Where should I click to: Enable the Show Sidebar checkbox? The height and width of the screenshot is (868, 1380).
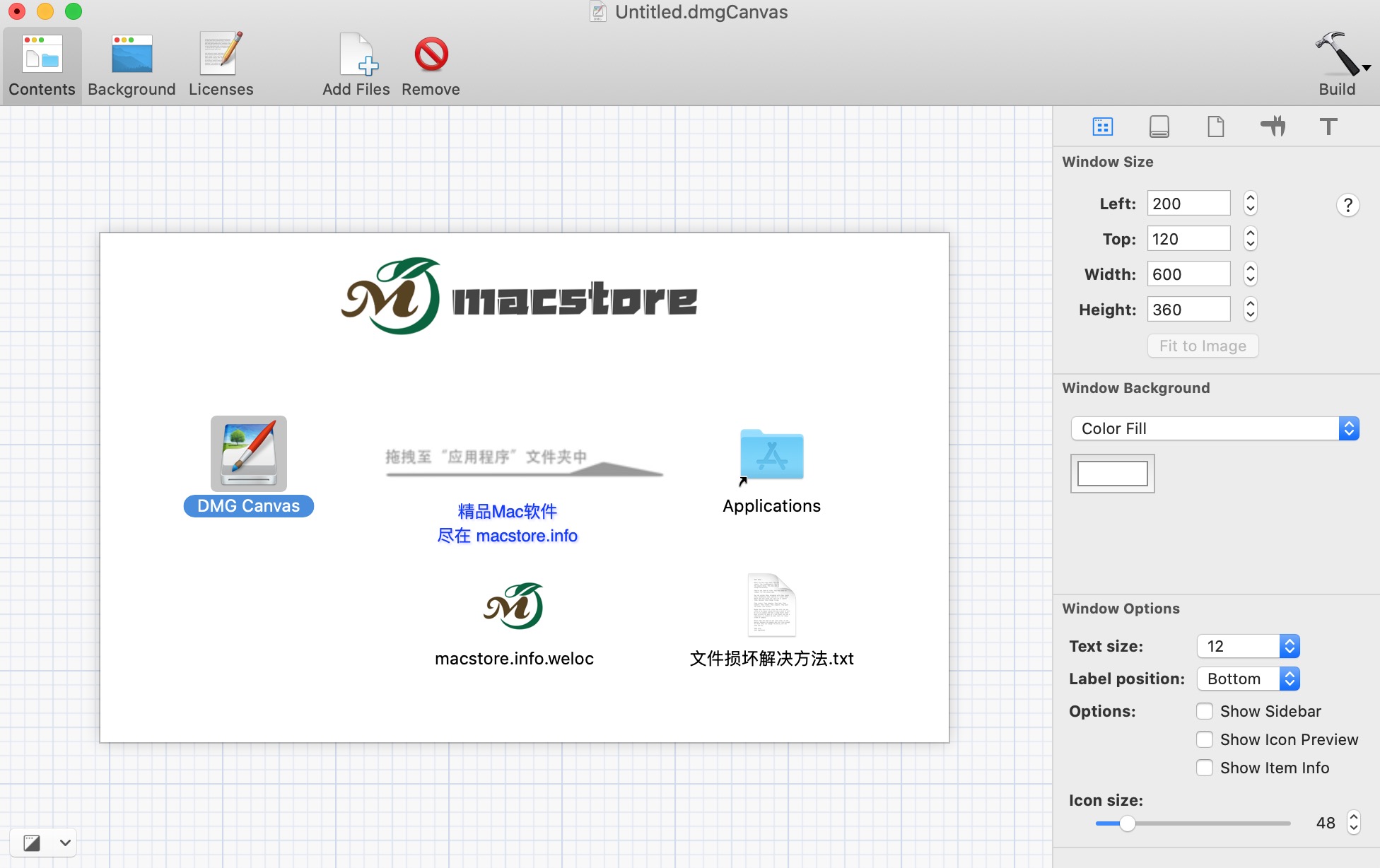(x=1205, y=711)
